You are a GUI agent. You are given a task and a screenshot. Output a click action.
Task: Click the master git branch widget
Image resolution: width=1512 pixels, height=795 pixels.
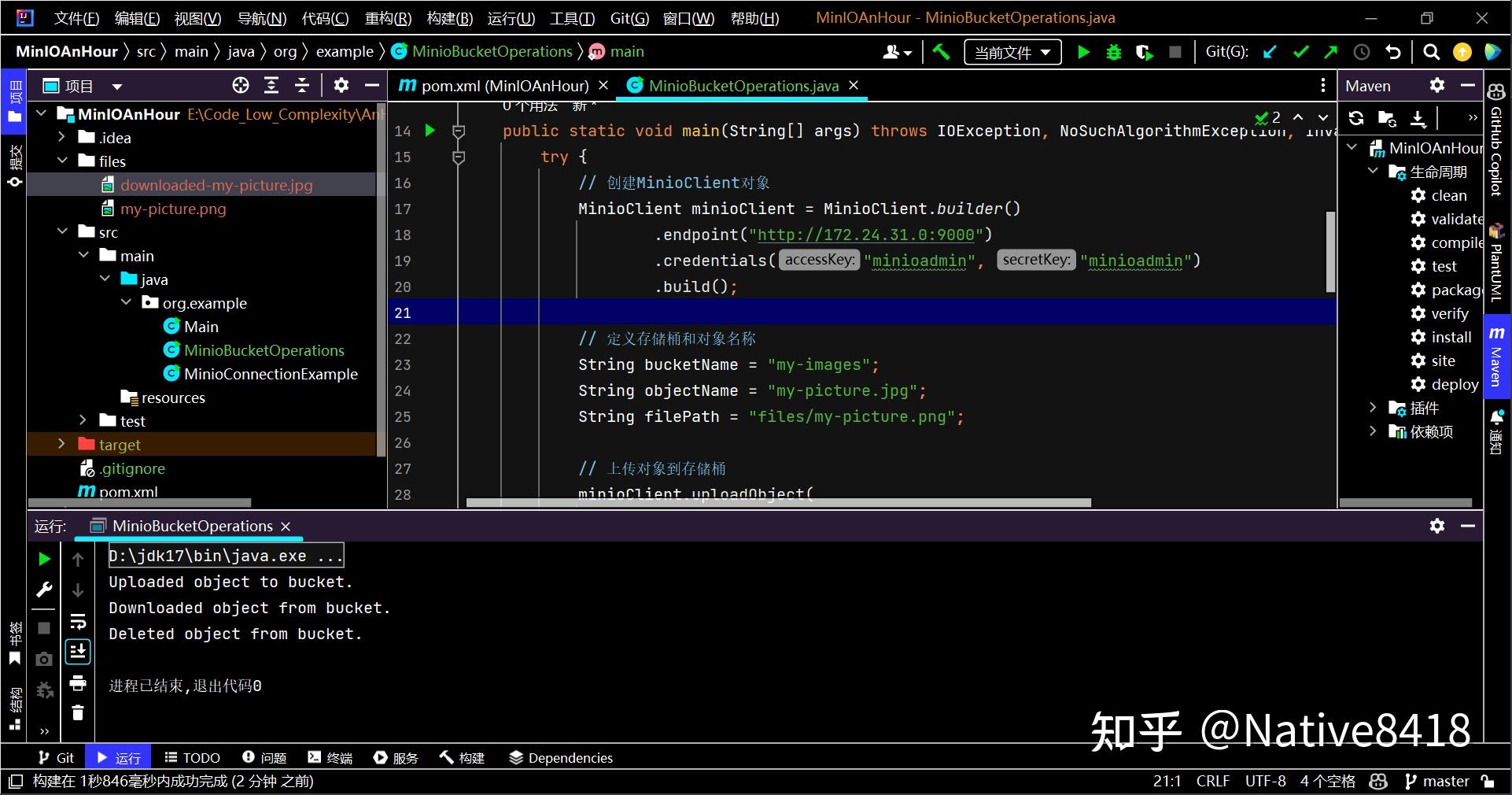tap(1436, 781)
